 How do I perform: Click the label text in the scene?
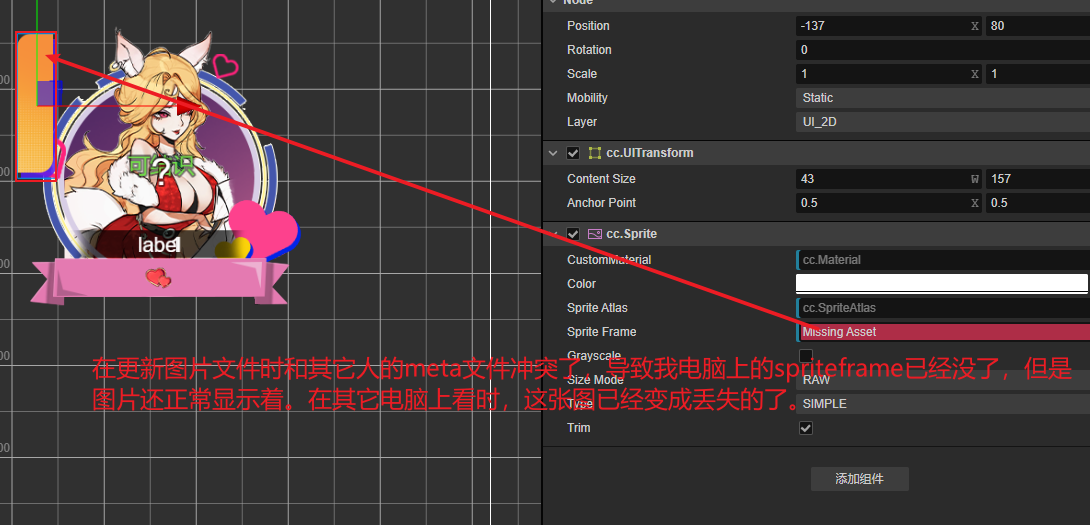159,245
